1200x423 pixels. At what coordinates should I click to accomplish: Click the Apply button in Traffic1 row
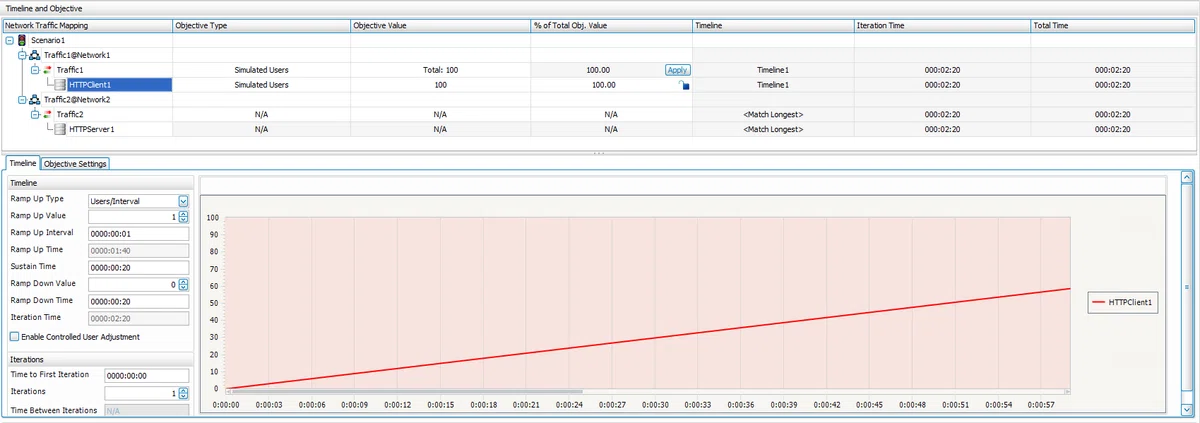(677, 70)
